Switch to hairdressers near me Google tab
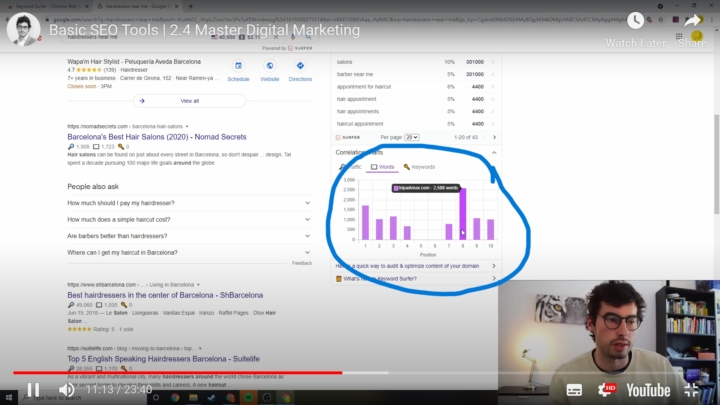Viewport: 720px width, 405px height. (138, 6)
